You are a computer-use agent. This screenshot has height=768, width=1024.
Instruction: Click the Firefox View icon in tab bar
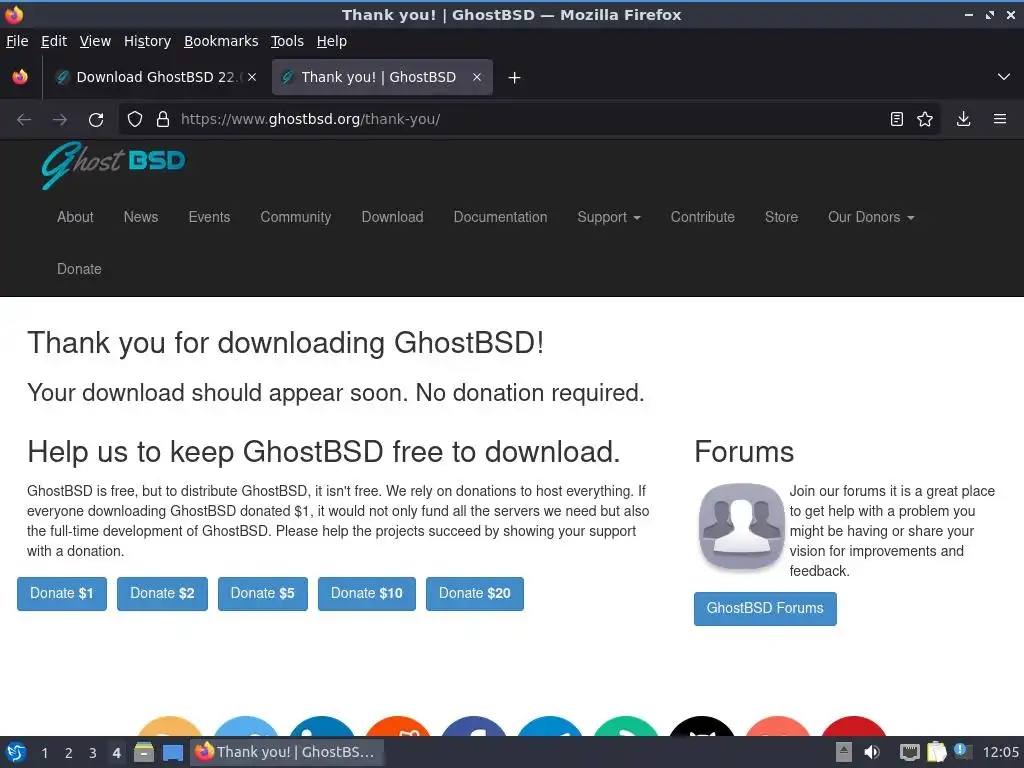tap(20, 77)
